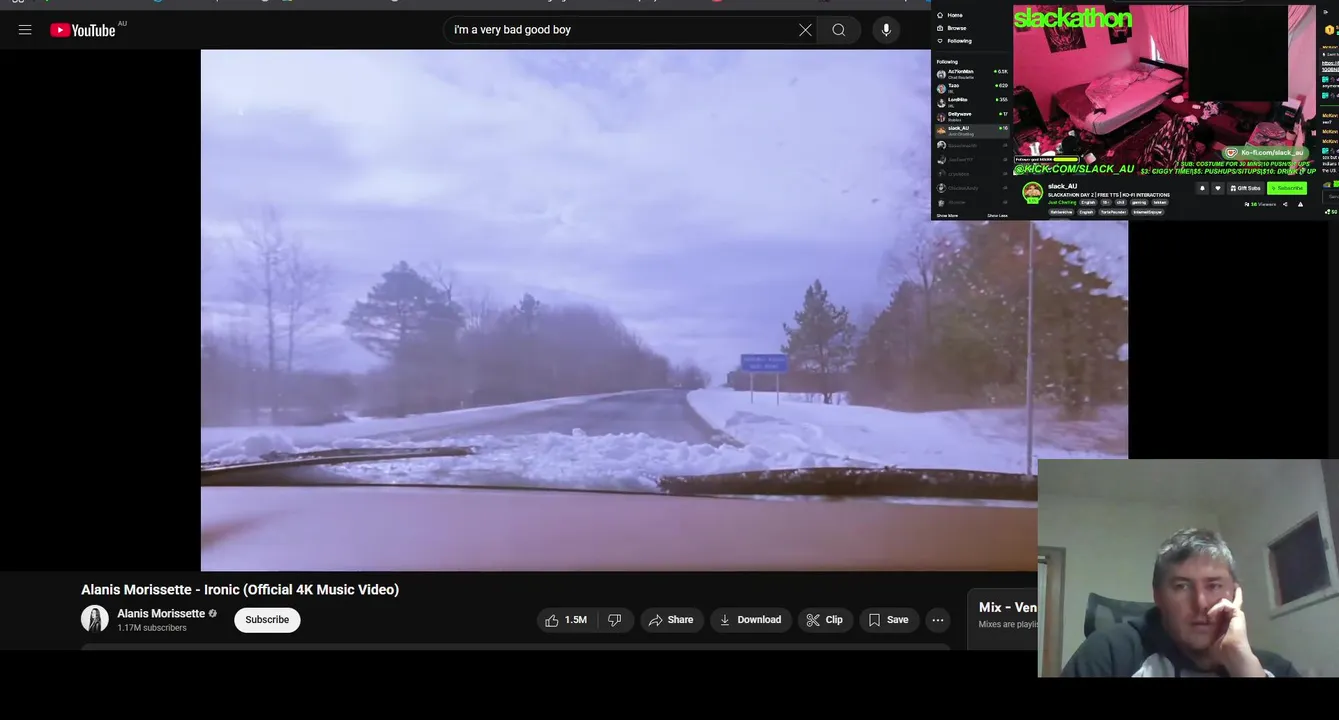
Task: Click Just Chatting category link
Action: [1062, 202]
